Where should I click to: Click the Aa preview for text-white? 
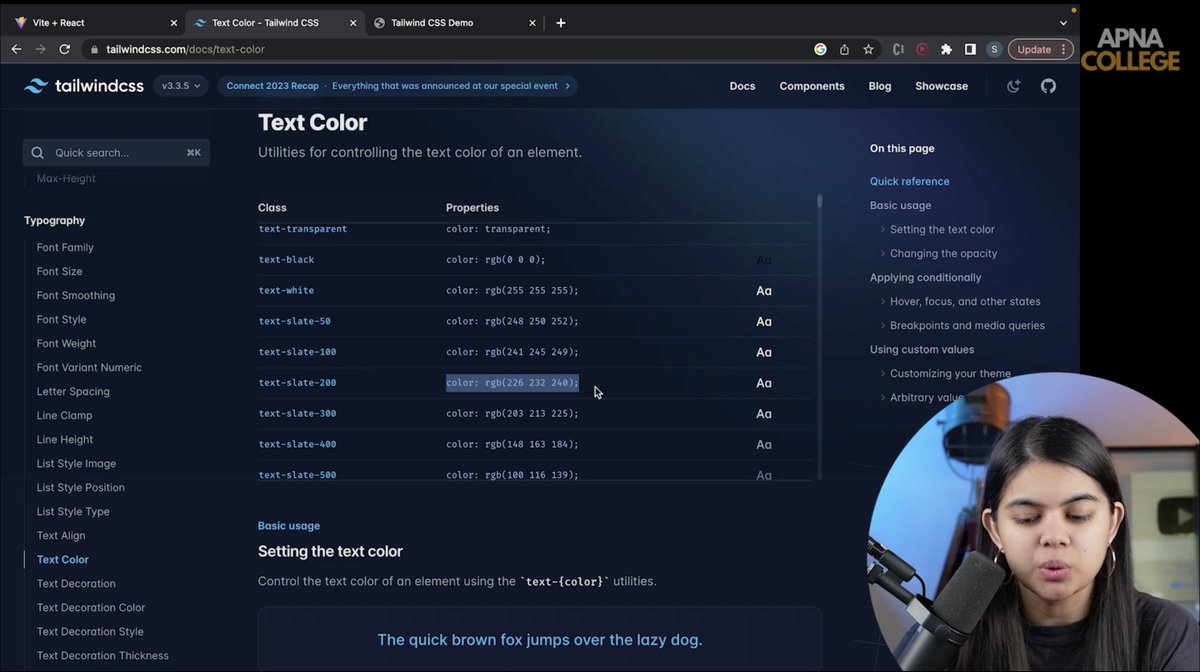[764, 291]
